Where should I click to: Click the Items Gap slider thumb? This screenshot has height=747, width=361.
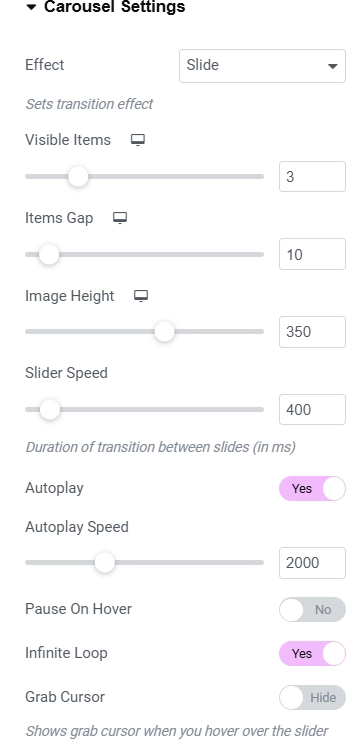pyautogui.click(x=49, y=254)
